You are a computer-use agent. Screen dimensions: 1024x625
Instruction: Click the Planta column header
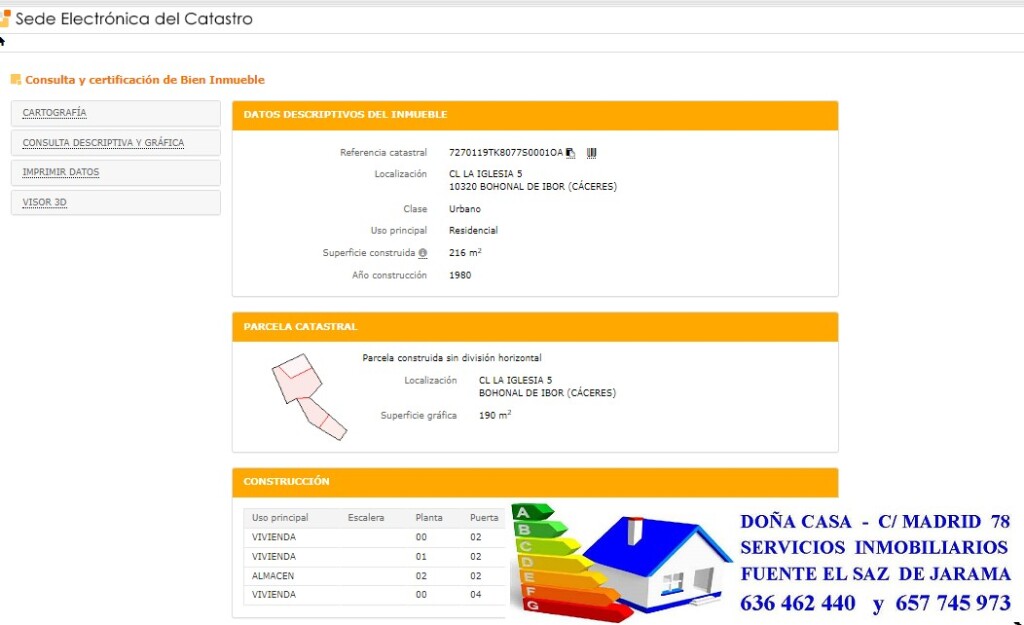tap(428, 517)
